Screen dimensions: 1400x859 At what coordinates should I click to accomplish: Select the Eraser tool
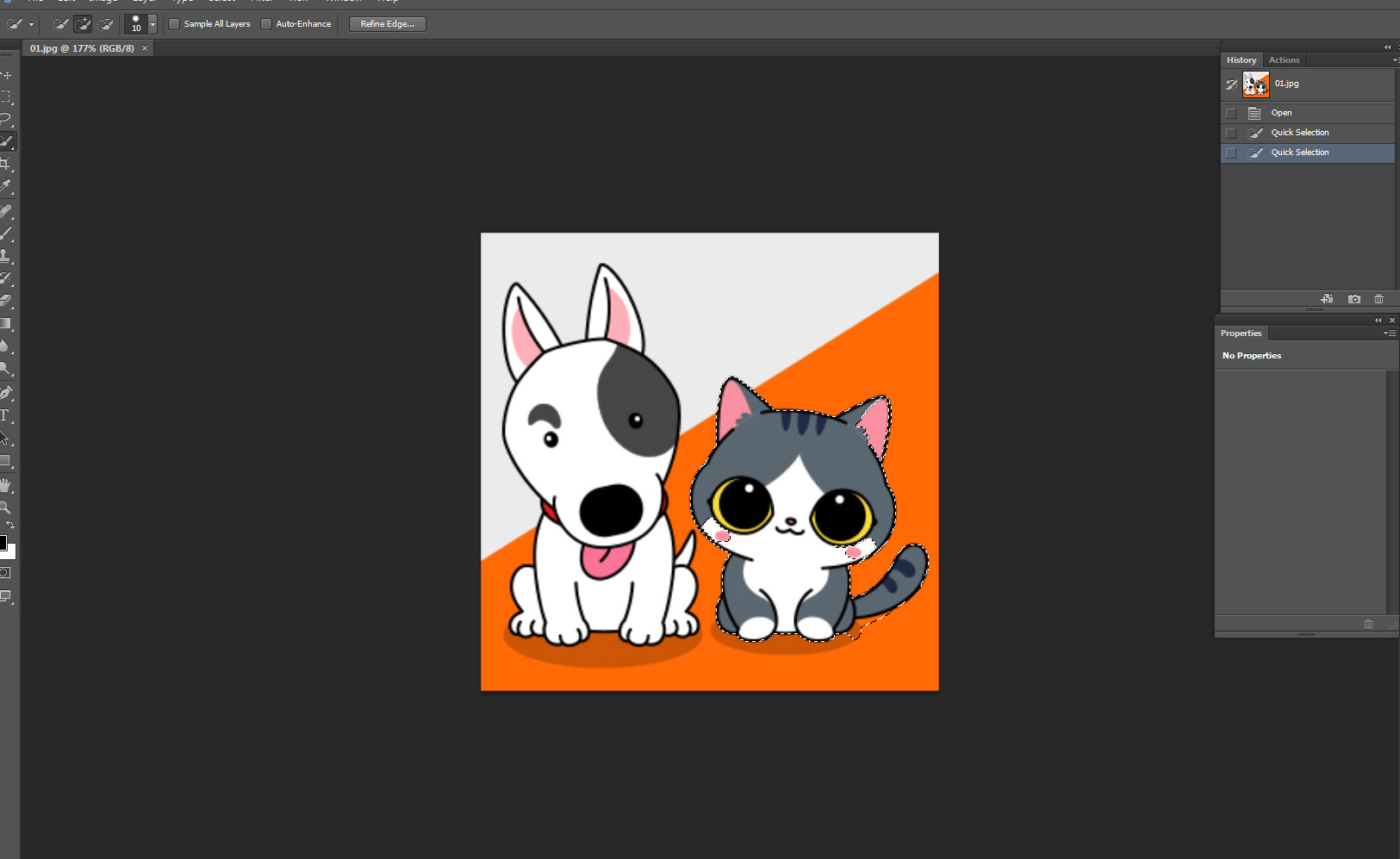(x=7, y=301)
